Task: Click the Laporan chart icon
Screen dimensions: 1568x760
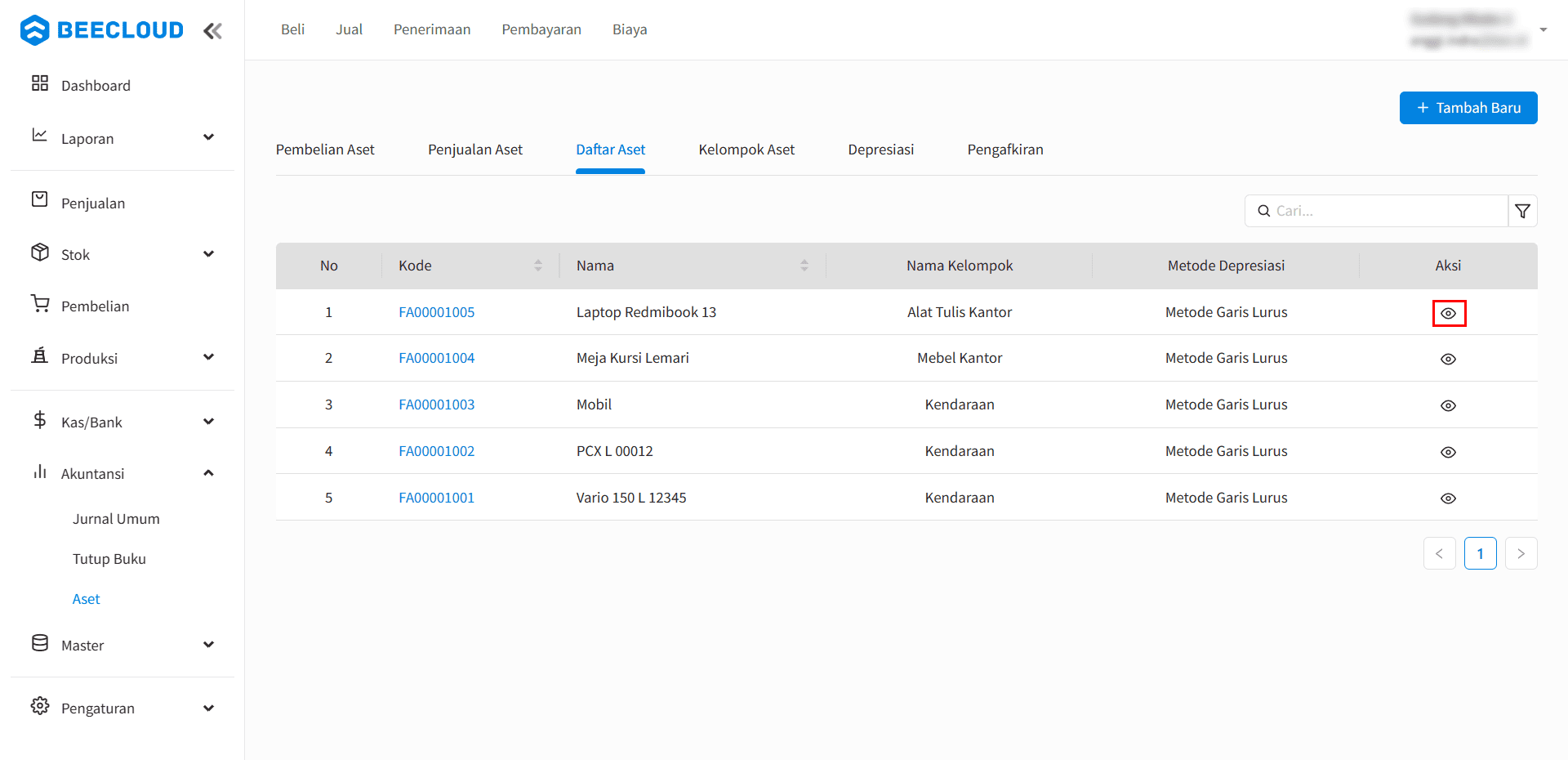Action: (x=40, y=135)
